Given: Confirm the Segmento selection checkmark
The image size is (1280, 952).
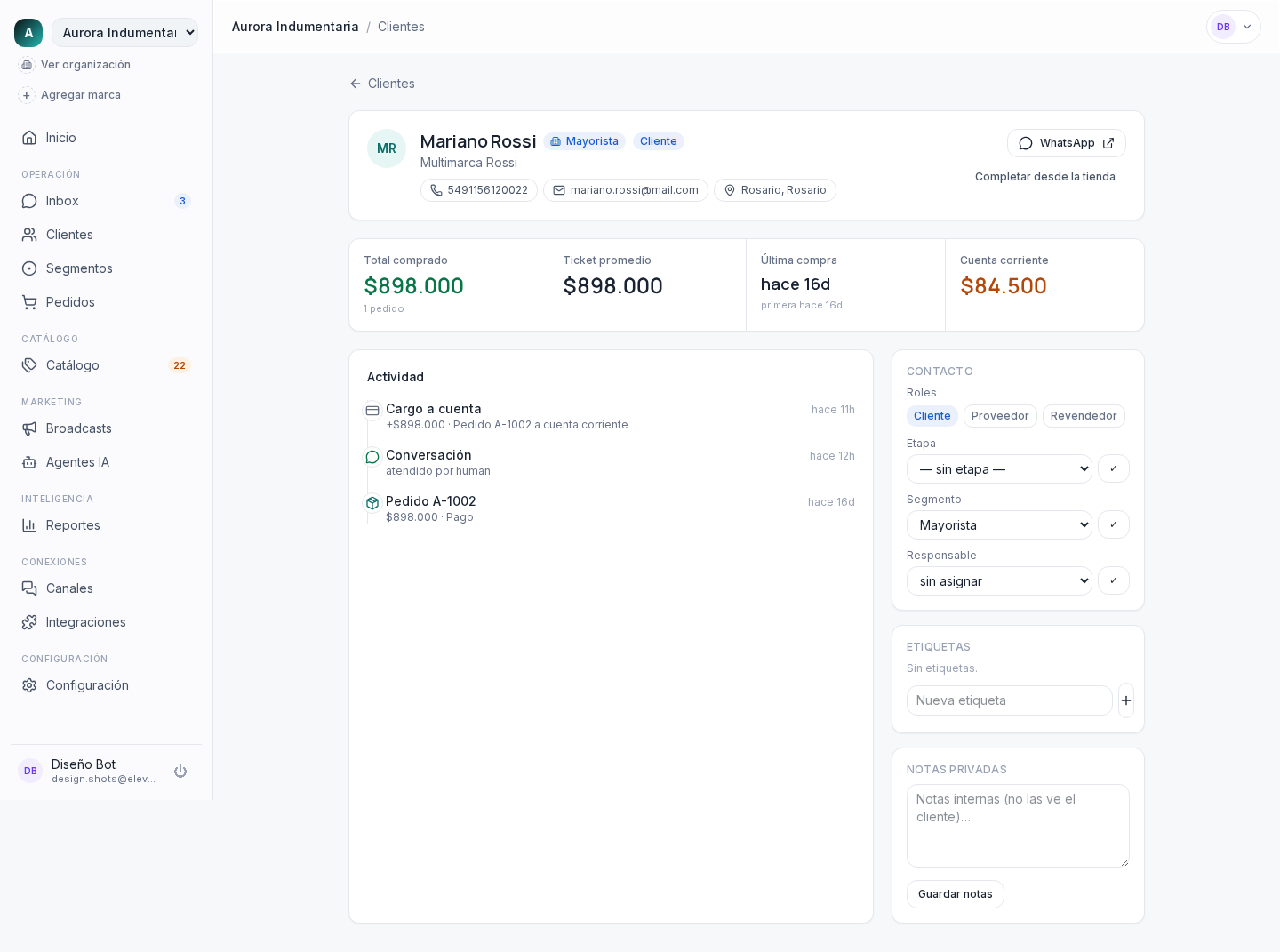Looking at the screenshot, I should (x=1114, y=524).
